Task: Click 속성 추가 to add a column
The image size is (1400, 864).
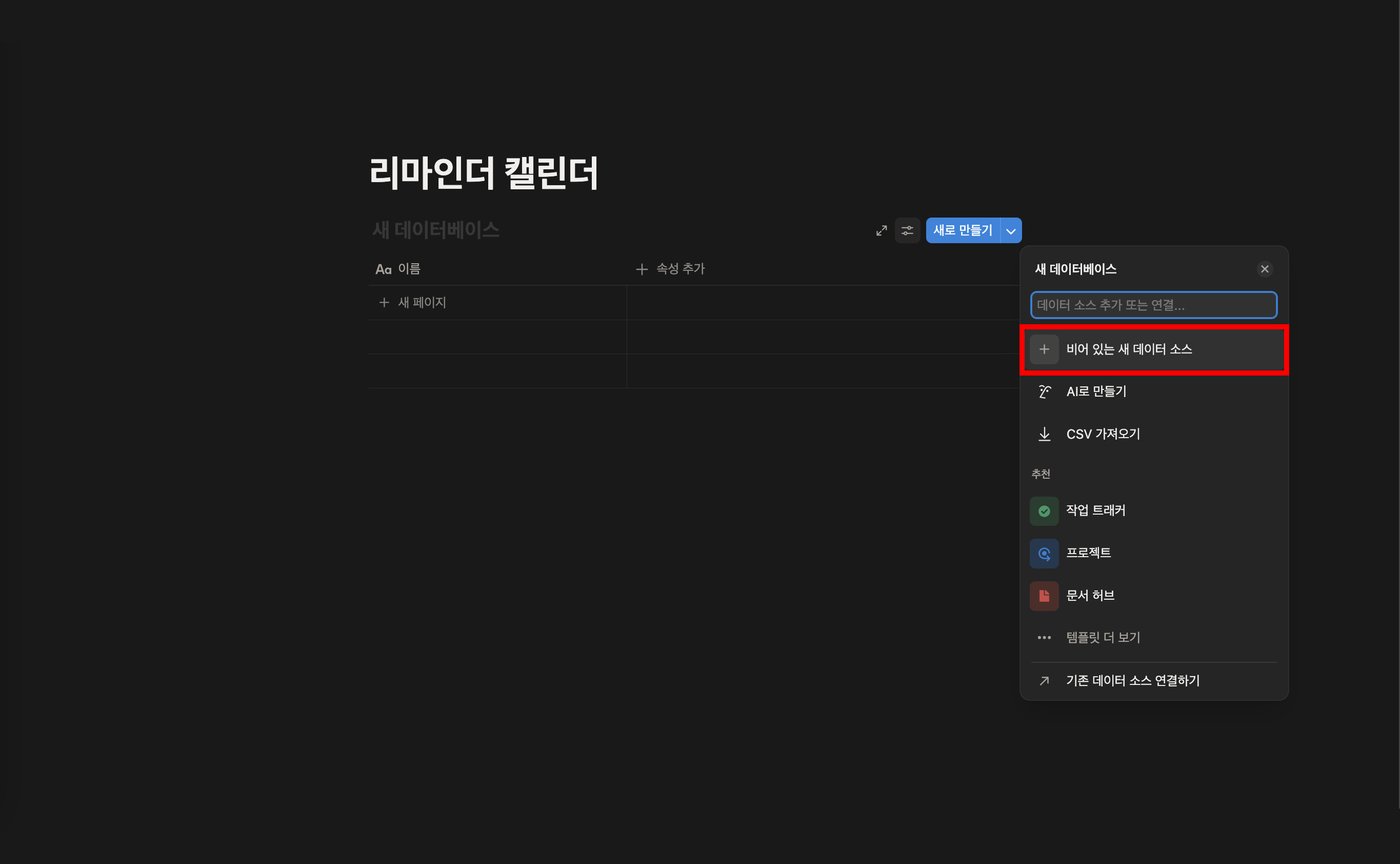Action: click(672, 268)
